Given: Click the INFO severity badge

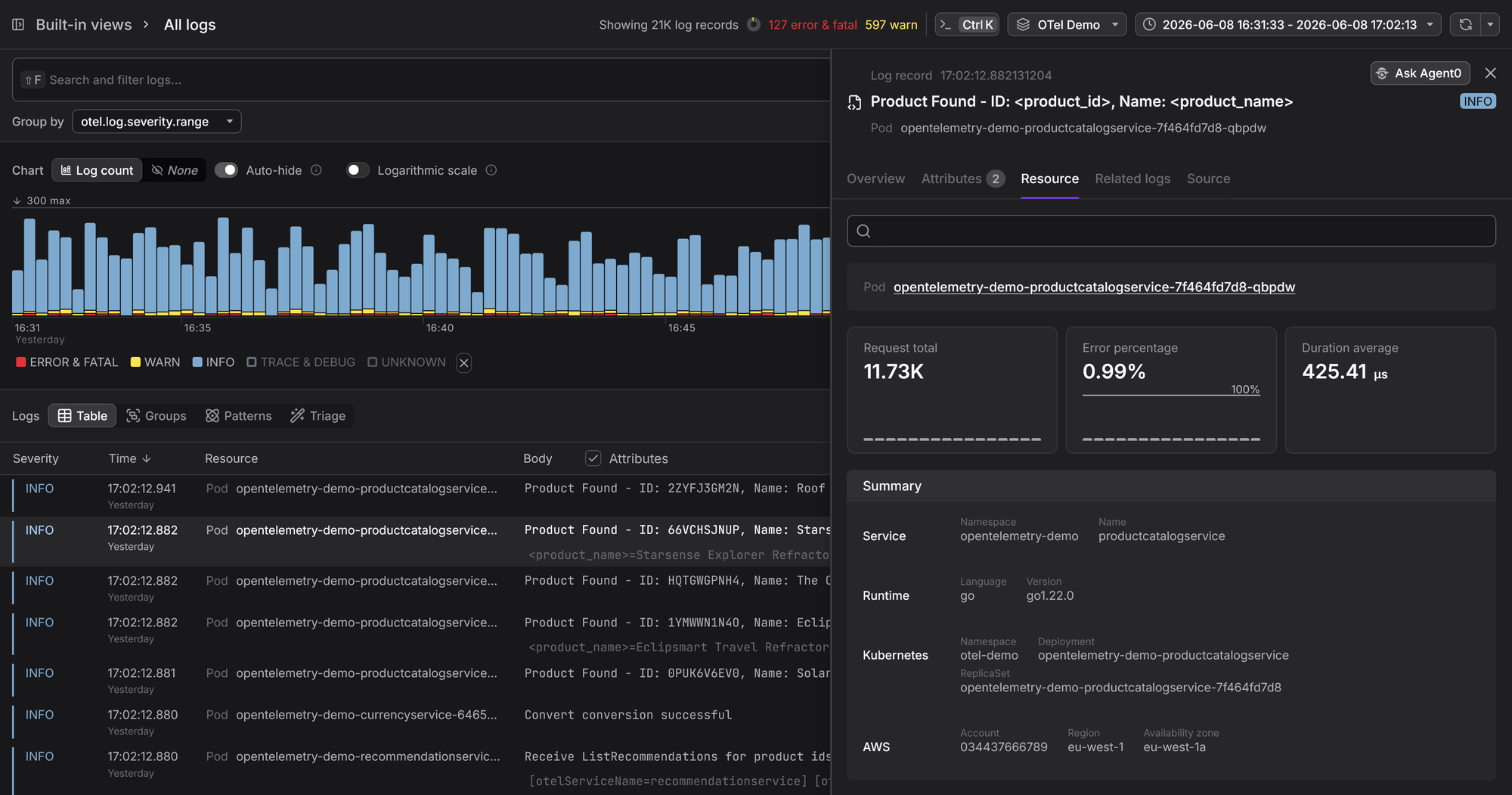Looking at the screenshot, I should pos(1477,101).
